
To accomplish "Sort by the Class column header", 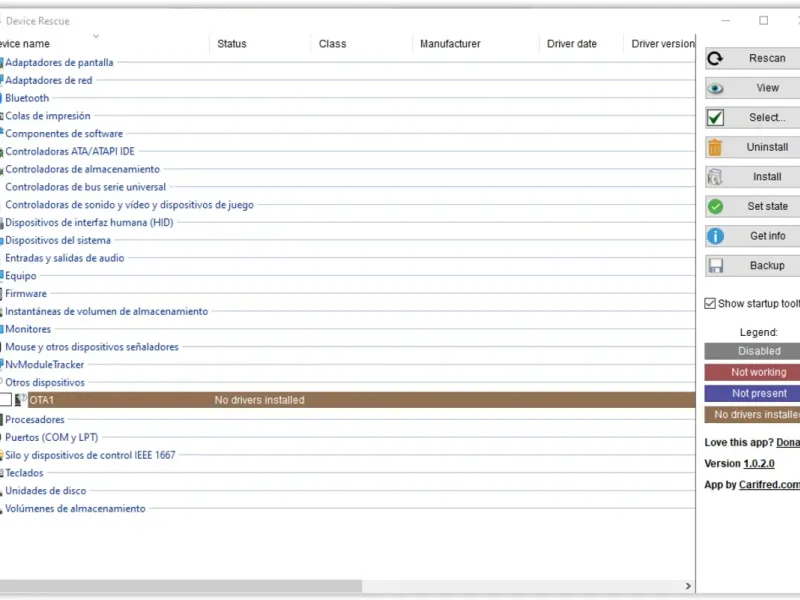I will coord(332,44).
